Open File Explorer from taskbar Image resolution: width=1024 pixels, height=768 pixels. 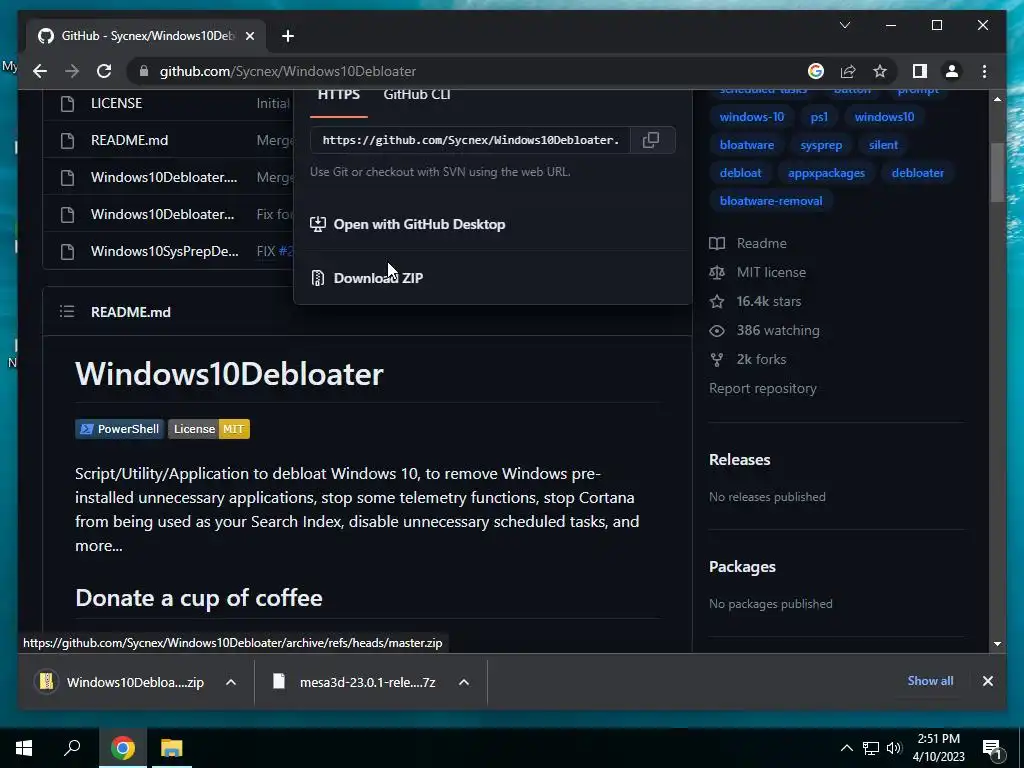point(172,748)
